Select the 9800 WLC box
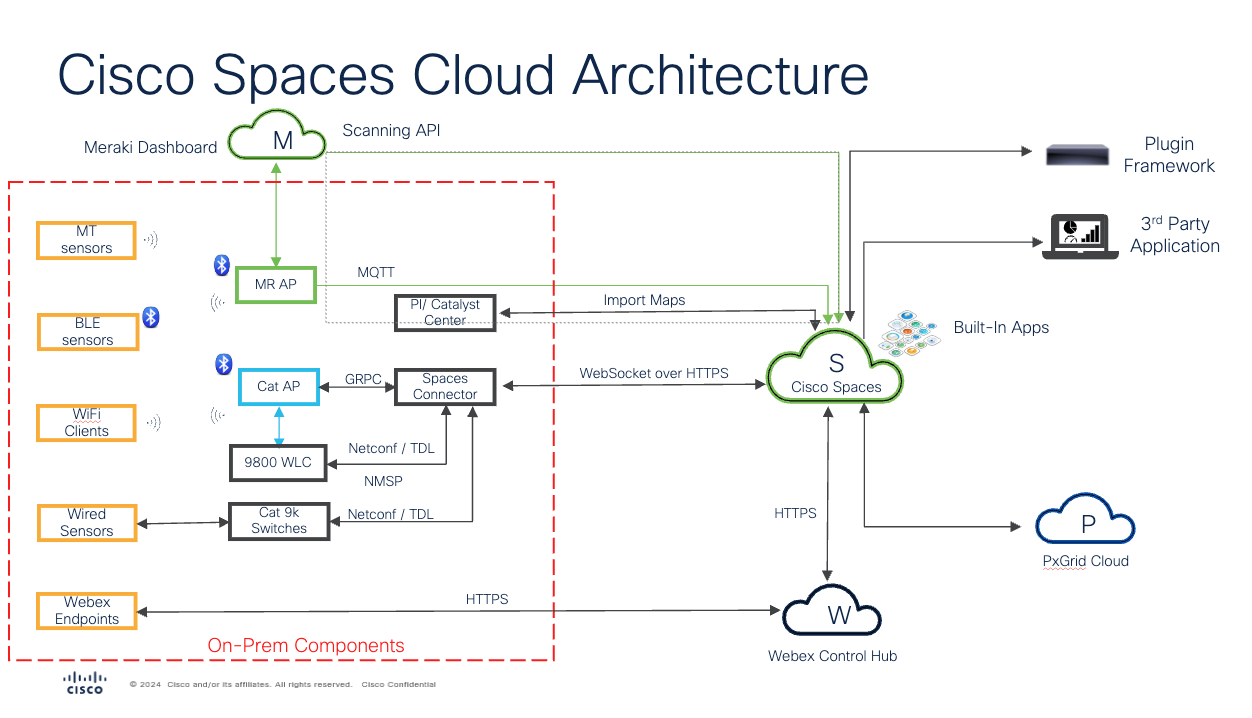Viewport: 1252px width, 718px height. (x=278, y=462)
